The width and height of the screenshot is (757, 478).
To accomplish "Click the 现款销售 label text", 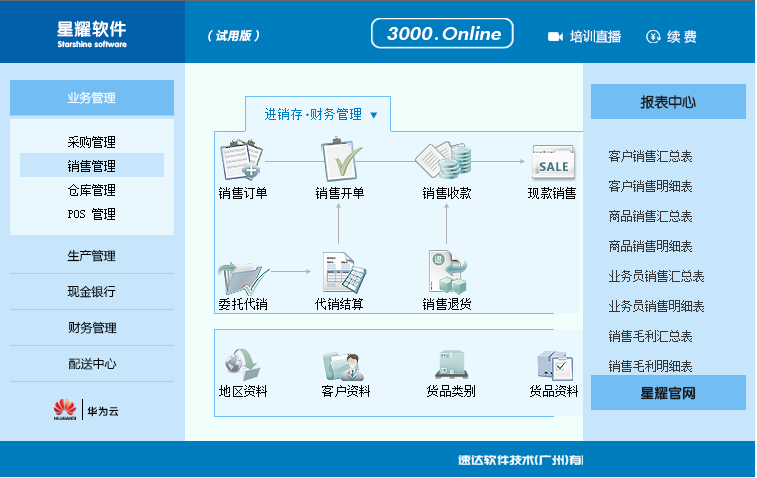I will coord(552,193).
